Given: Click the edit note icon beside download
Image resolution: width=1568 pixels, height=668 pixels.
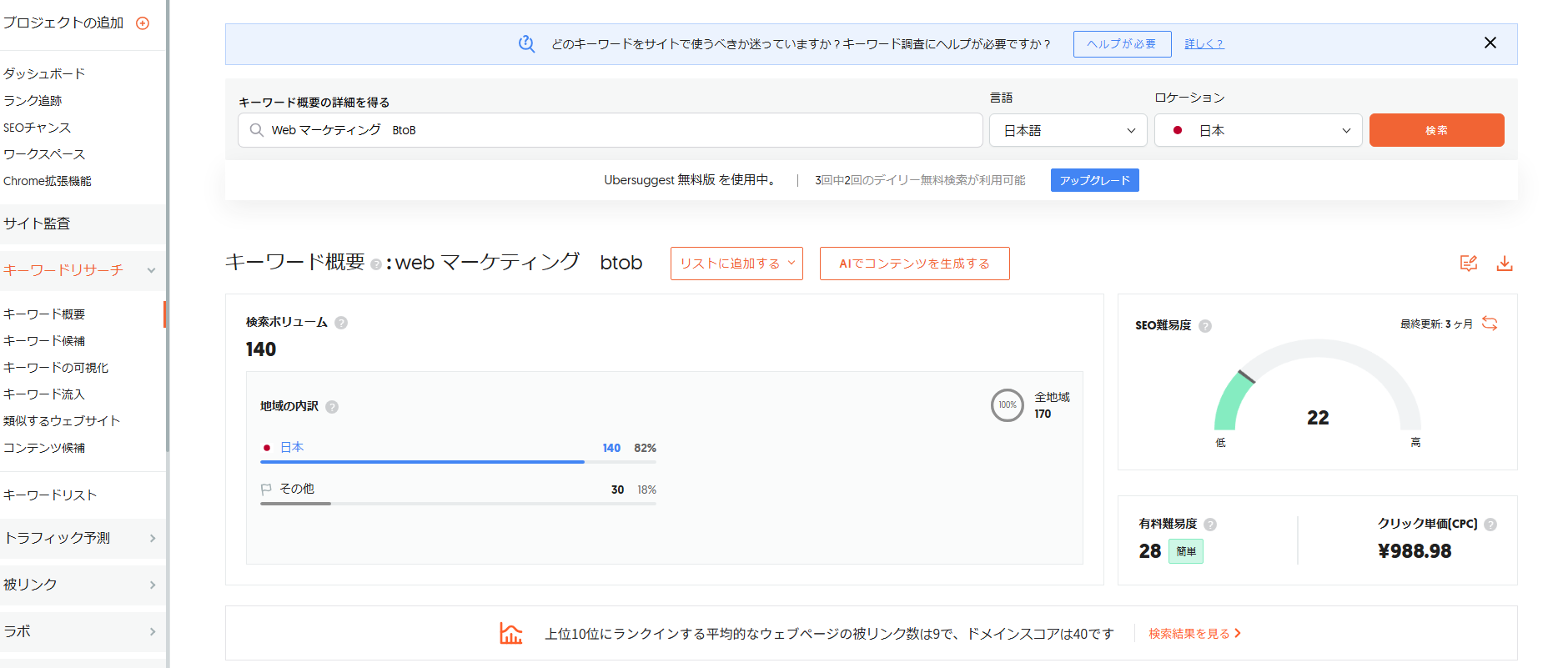Looking at the screenshot, I should 1468,264.
